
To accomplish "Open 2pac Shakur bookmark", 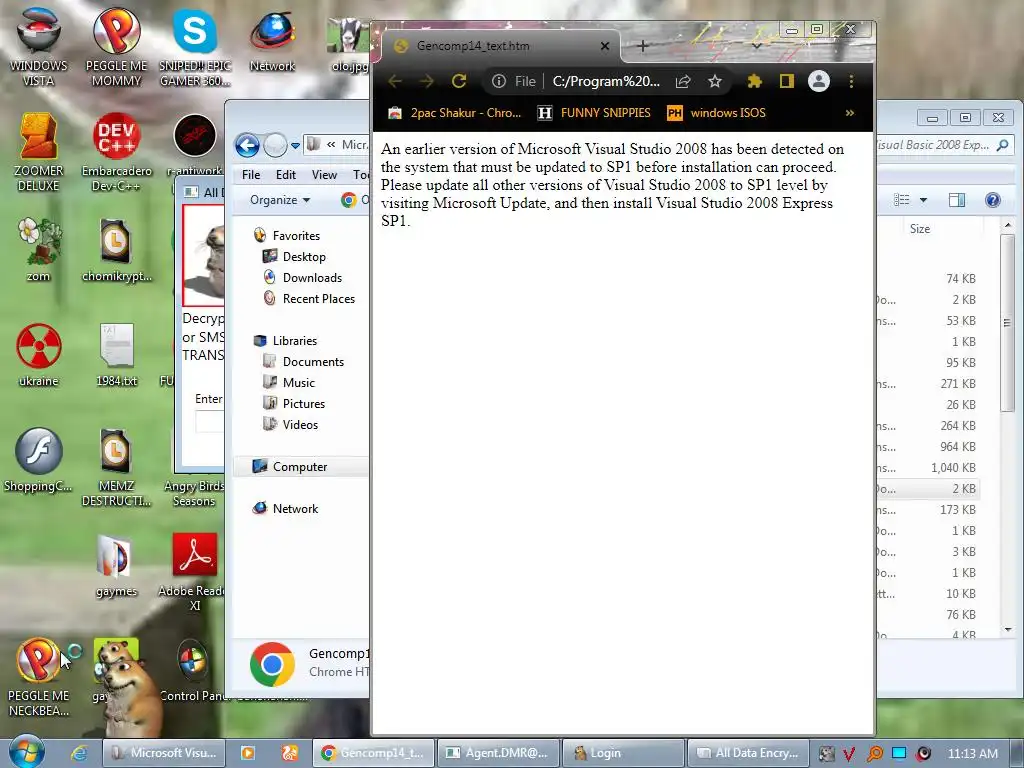I will (x=455, y=113).
